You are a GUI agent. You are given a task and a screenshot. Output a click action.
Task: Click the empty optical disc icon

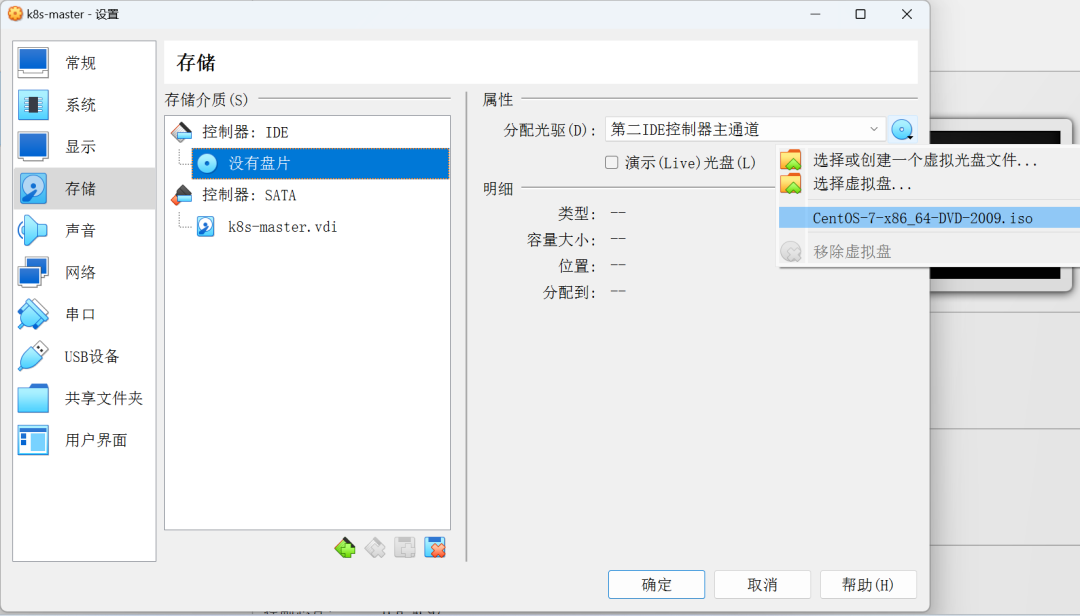pos(207,163)
